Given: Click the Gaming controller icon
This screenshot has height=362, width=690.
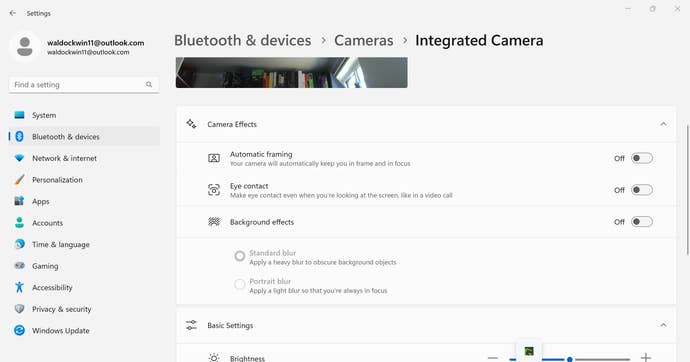Looking at the screenshot, I should click(19, 266).
